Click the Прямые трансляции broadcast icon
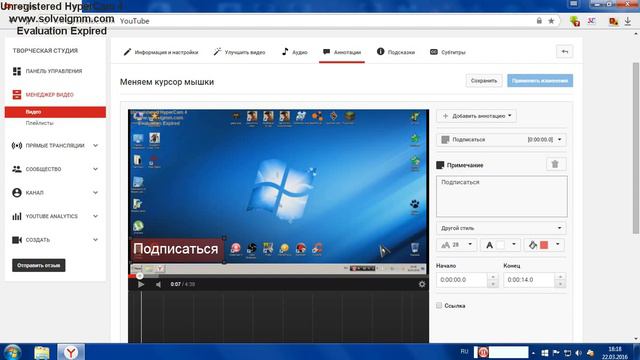This screenshot has width=640, height=360. (17, 146)
